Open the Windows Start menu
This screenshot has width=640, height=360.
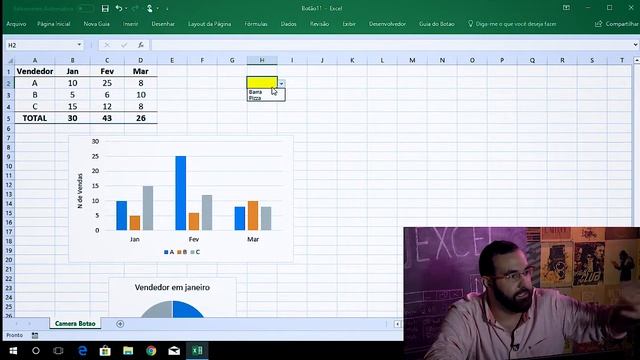pos(13,351)
